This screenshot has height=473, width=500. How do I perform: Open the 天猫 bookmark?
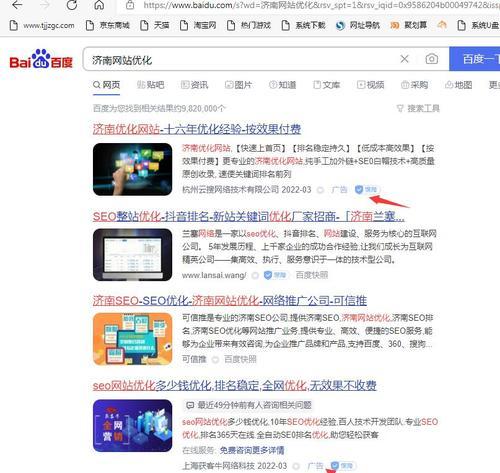coord(155,25)
